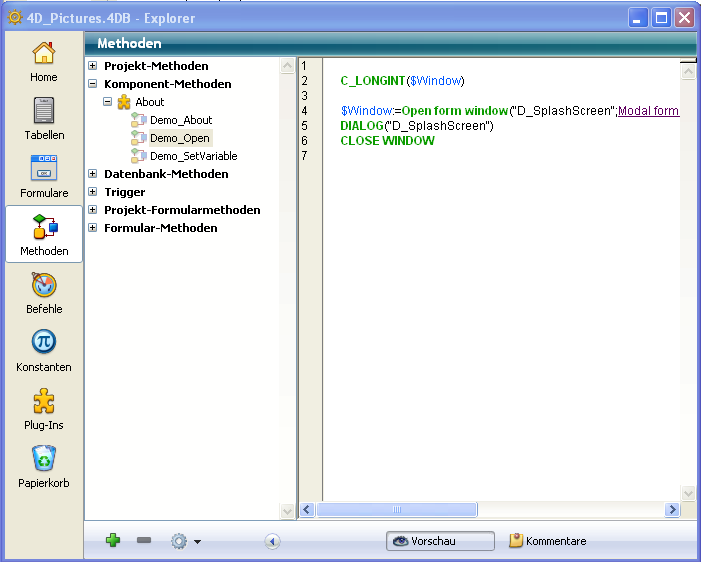This screenshot has width=701, height=562.
Task: Click the Kommentare button
Action: (x=548, y=541)
